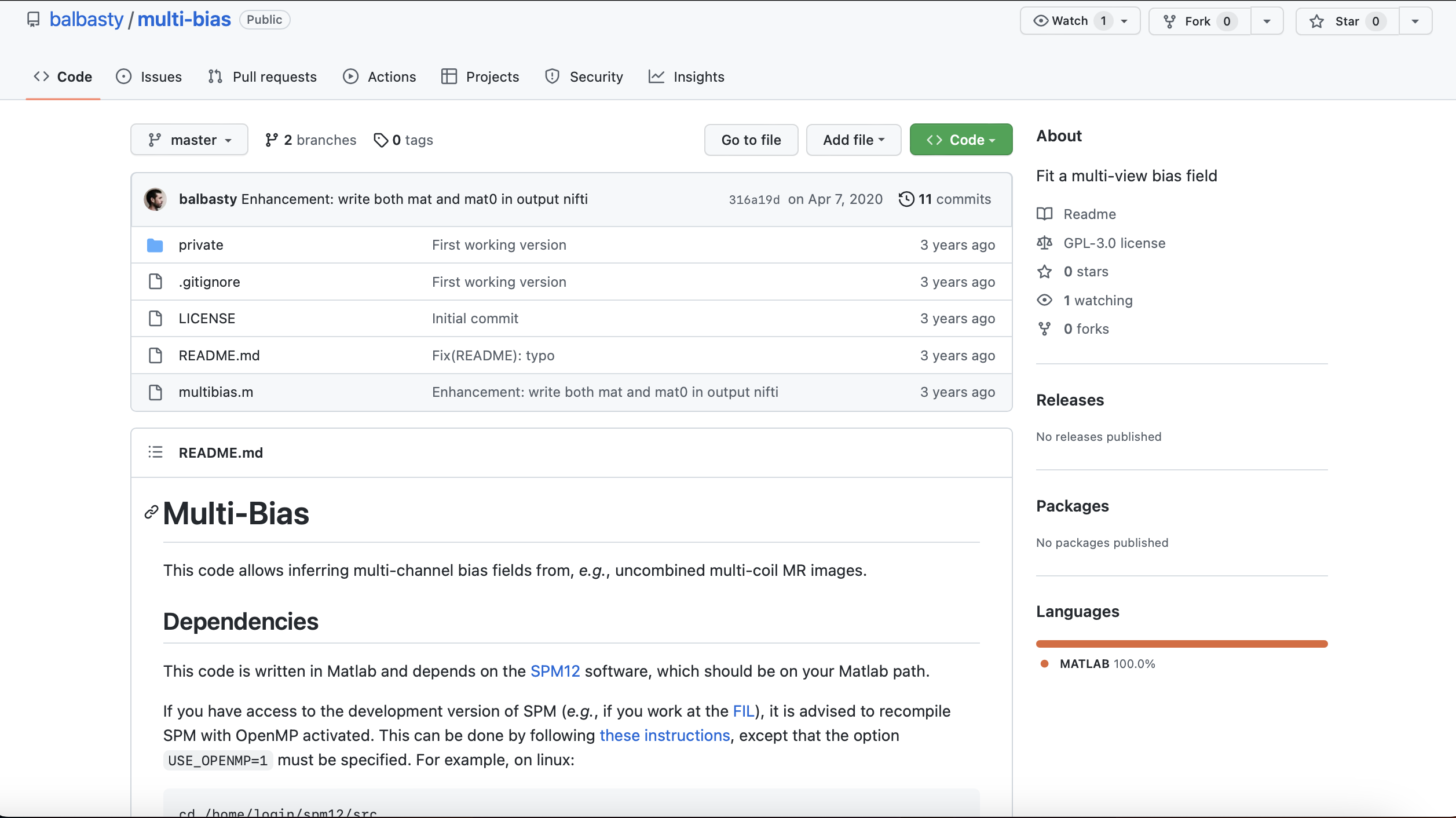This screenshot has width=1456, height=818.
Task: Click the tags label icon
Action: coord(381,140)
